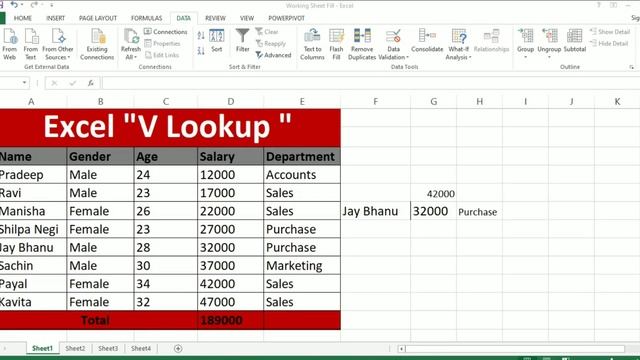Select column F header
Image resolution: width=640 pixels, height=360 pixels.
click(x=376, y=101)
